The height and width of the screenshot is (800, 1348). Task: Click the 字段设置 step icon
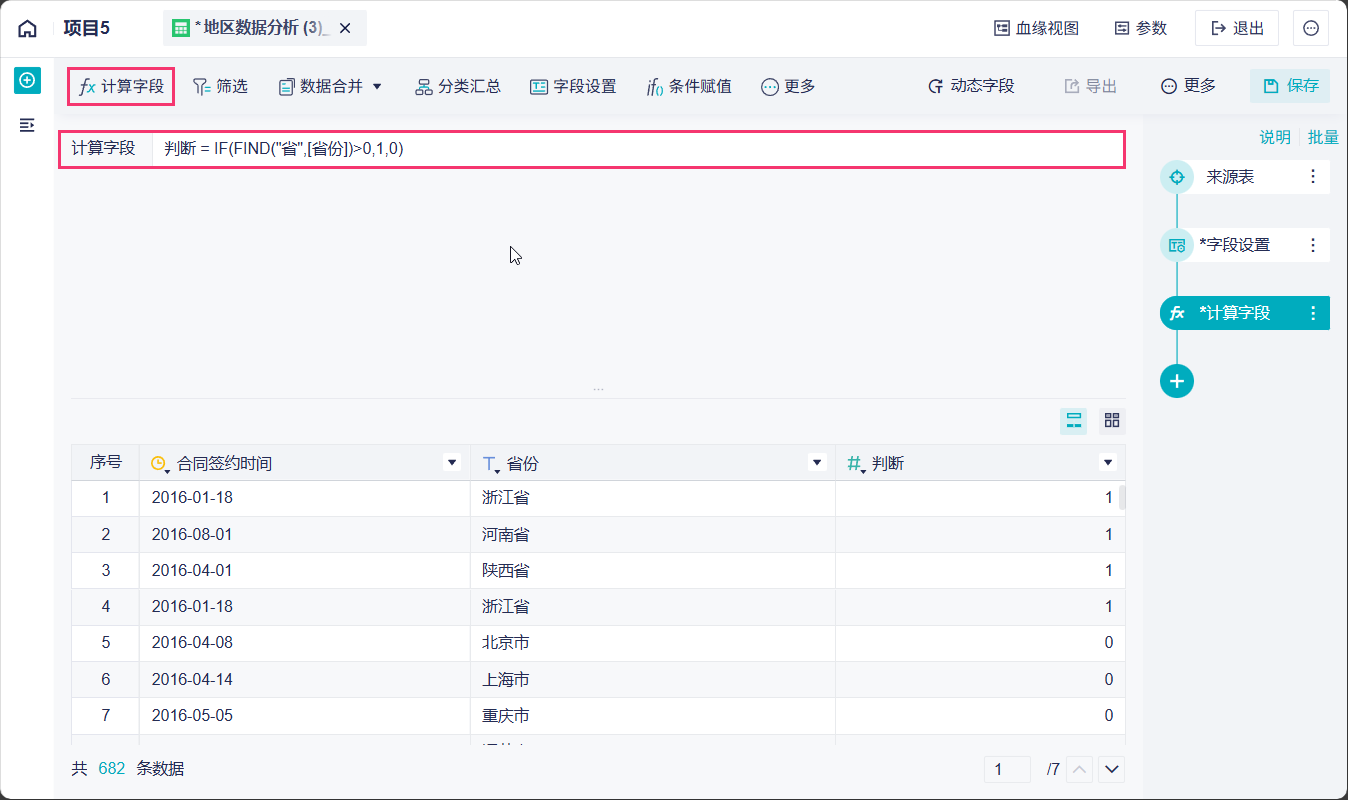[x=1177, y=245]
